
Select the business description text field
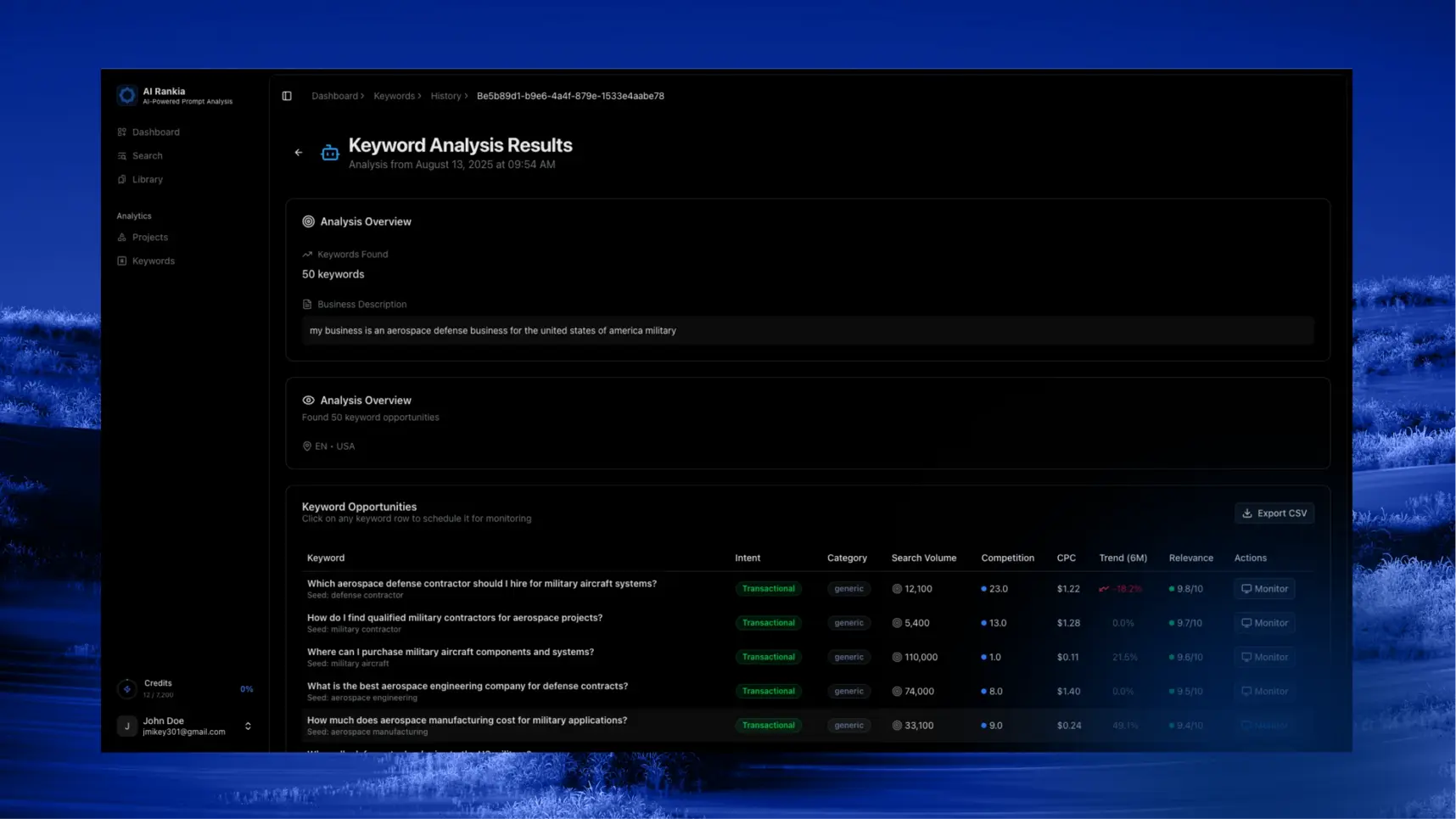[806, 330]
